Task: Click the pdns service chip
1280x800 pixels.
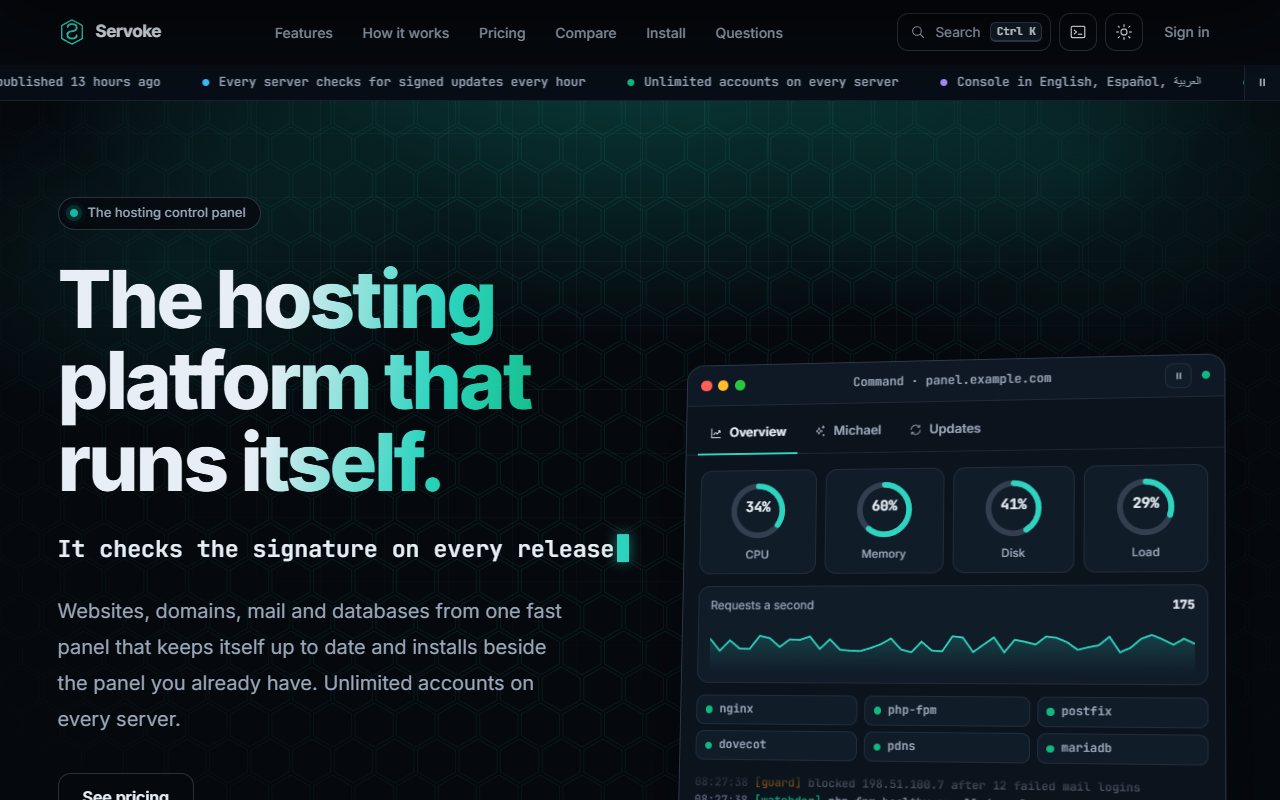Action: pos(947,747)
